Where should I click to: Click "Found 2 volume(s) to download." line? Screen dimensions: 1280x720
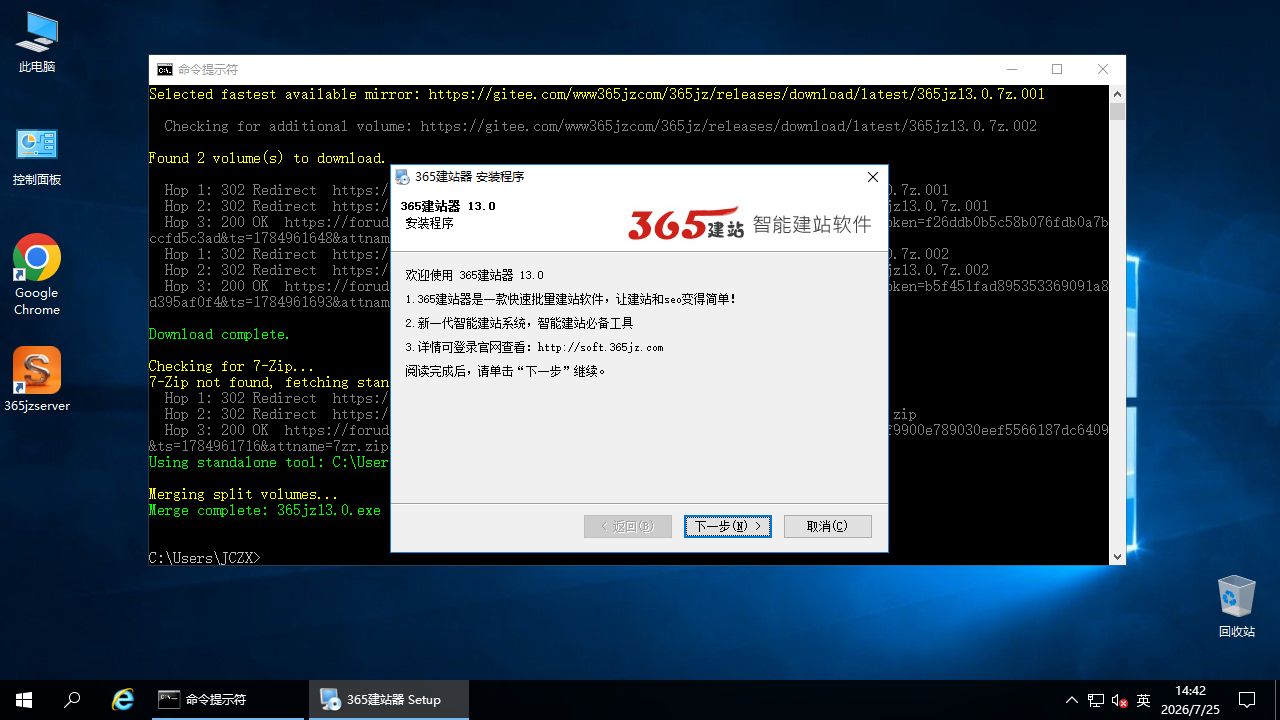pyautogui.click(x=267, y=158)
